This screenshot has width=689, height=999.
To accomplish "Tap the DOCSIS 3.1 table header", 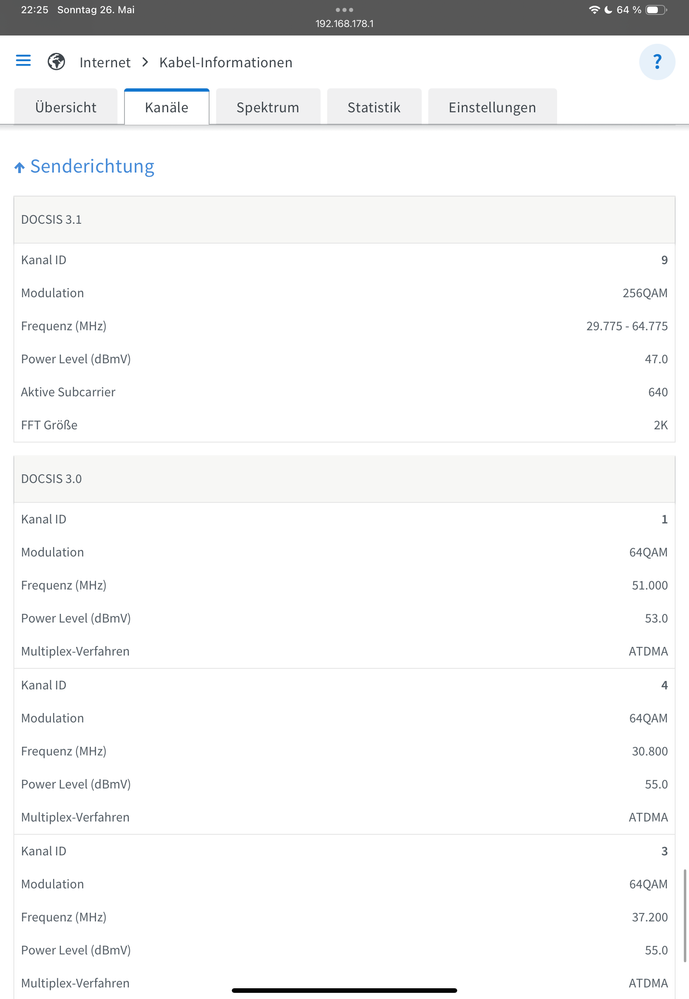I will 344,219.
